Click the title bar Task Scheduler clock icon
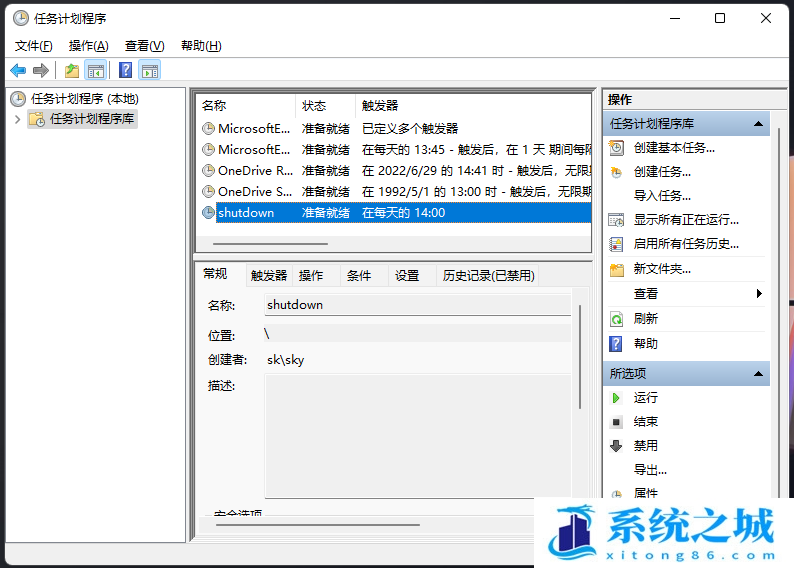The image size is (794, 568). [x=21, y=19]
